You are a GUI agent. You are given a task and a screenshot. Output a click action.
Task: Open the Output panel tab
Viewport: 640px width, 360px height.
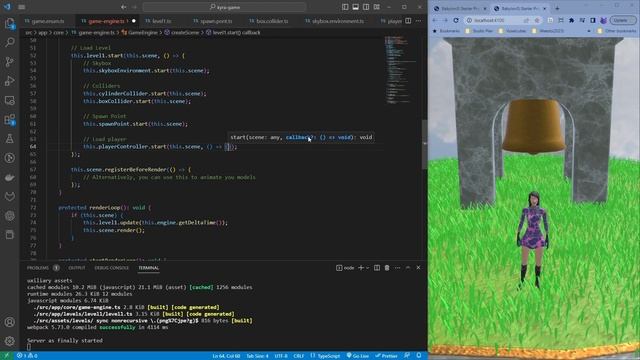77,268
